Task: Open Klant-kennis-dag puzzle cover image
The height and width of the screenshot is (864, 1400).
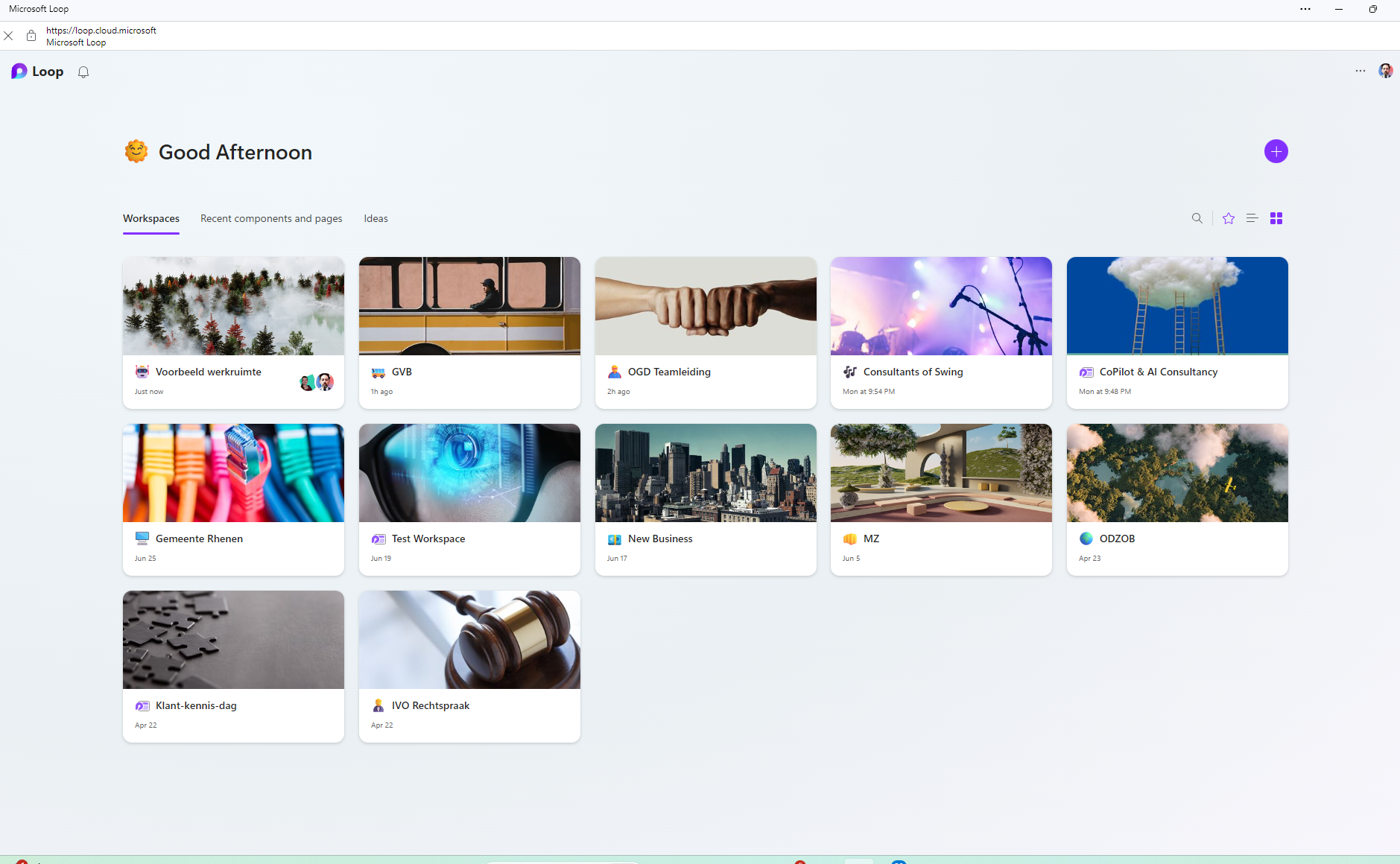Action: click(233, 640)
